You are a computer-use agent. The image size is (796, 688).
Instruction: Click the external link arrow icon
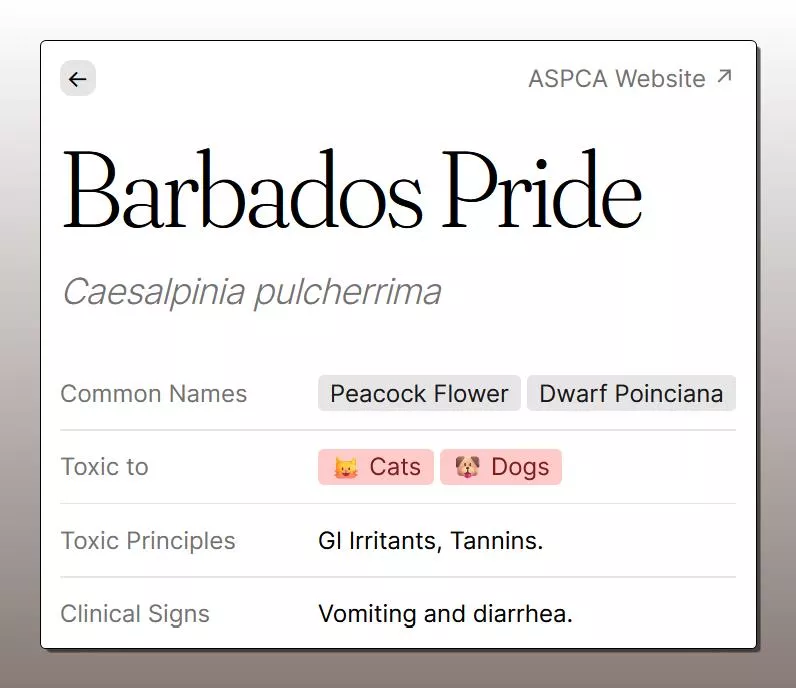pos(724,76)
